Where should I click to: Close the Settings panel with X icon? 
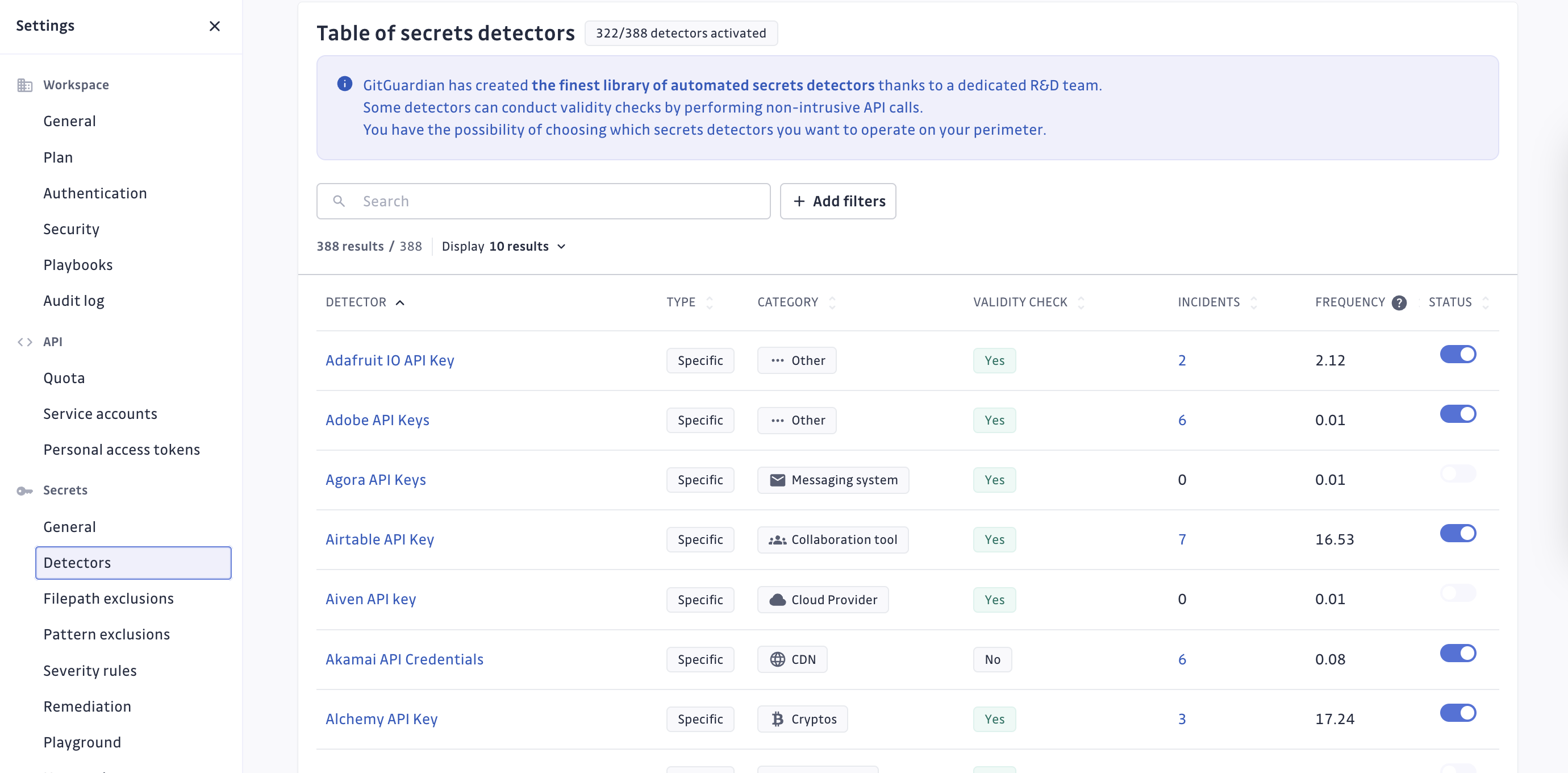point(214,26)
